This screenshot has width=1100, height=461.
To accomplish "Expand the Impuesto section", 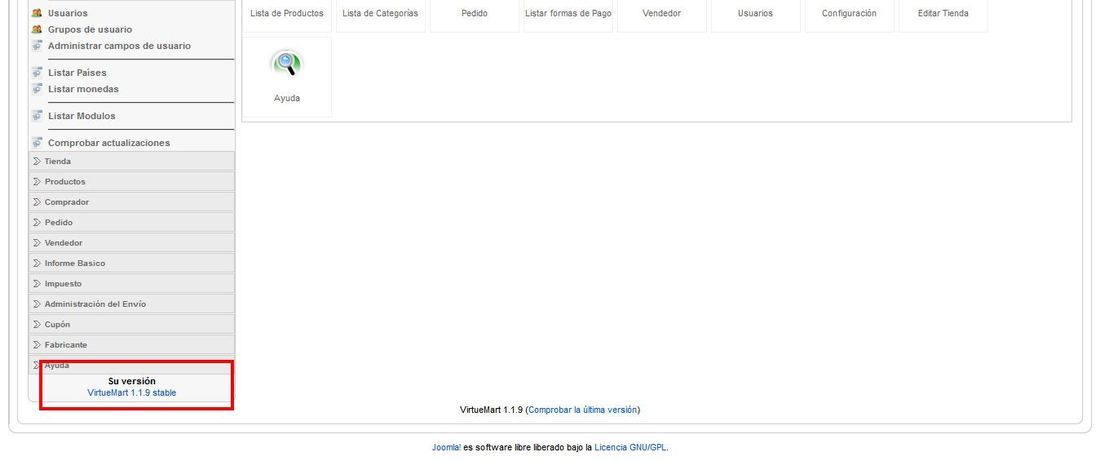I will [131, 283].
